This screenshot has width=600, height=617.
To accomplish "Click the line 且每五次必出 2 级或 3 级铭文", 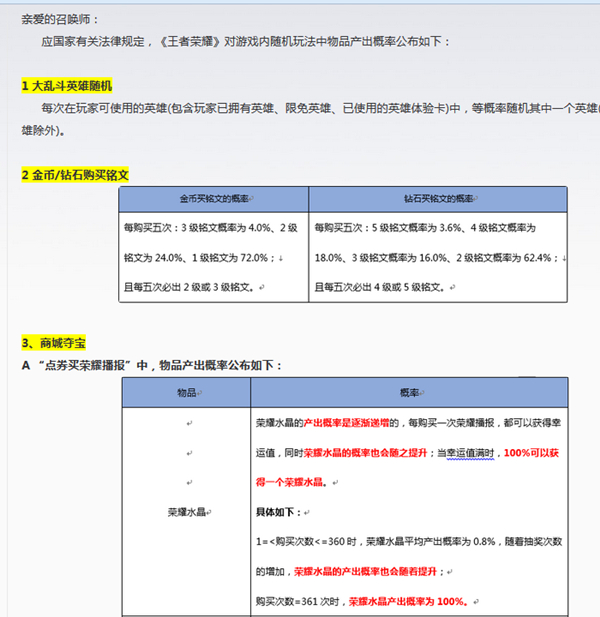I will click(x=190, y=286).
